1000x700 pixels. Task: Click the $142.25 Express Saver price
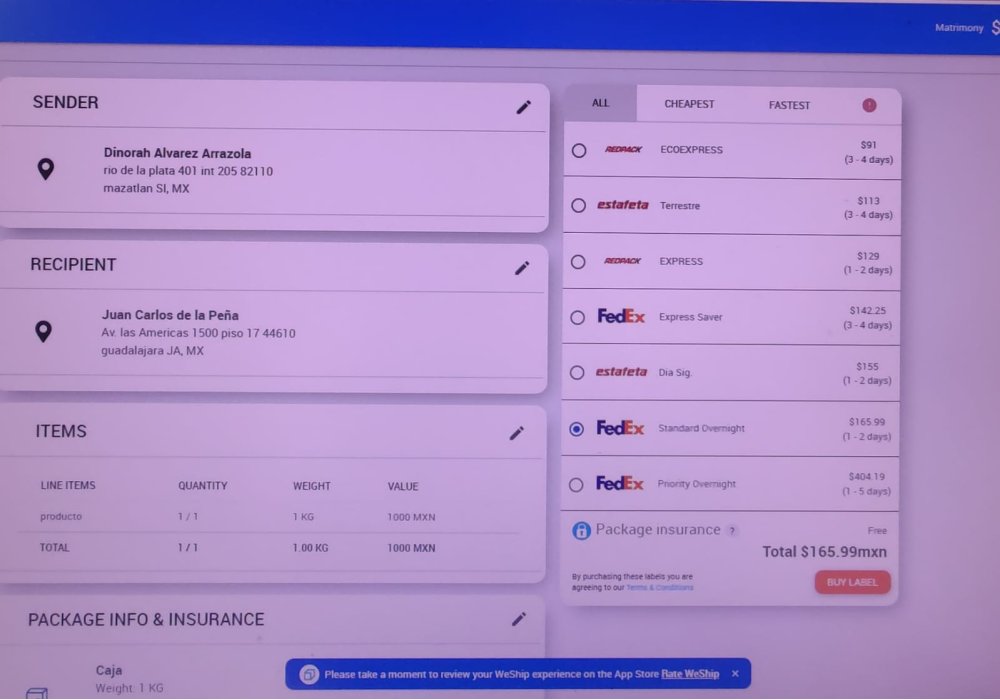pyautogui.click(x=867, y=310)
